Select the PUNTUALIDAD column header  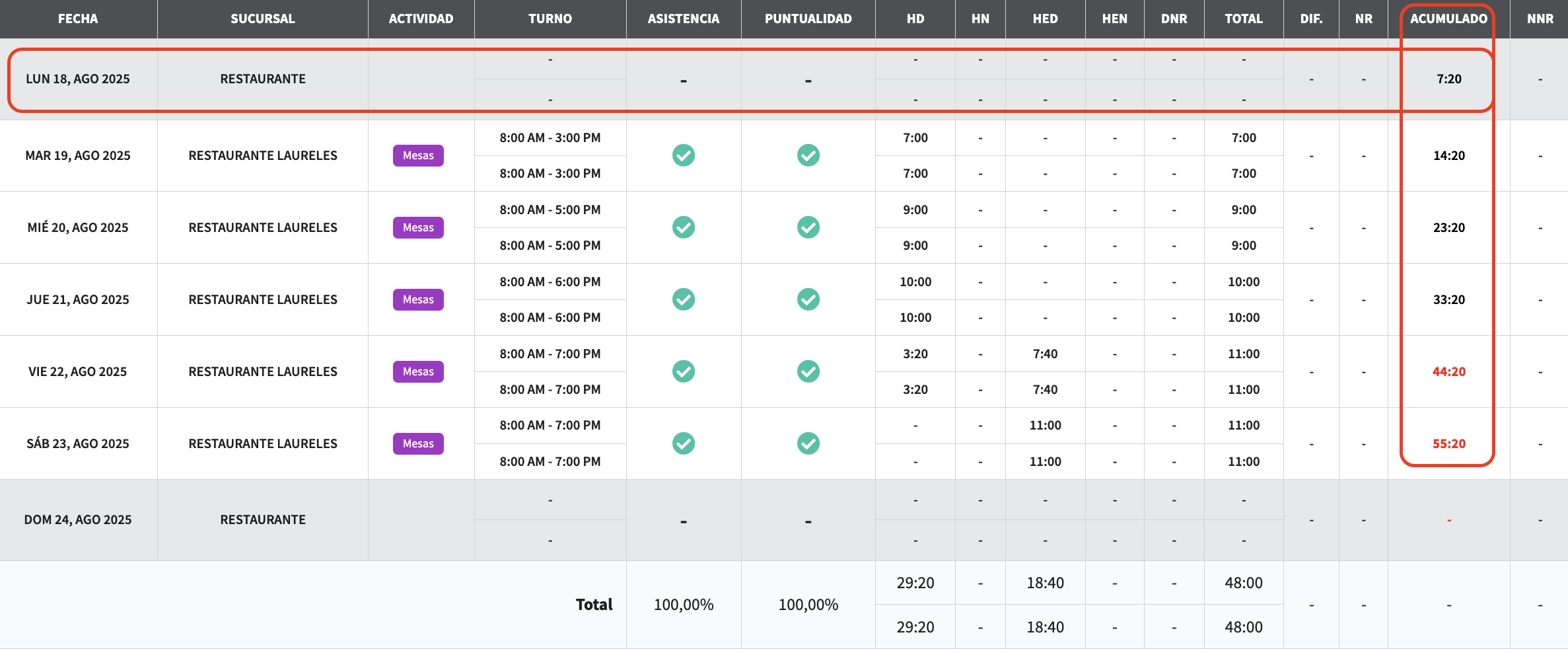point(808,19)
